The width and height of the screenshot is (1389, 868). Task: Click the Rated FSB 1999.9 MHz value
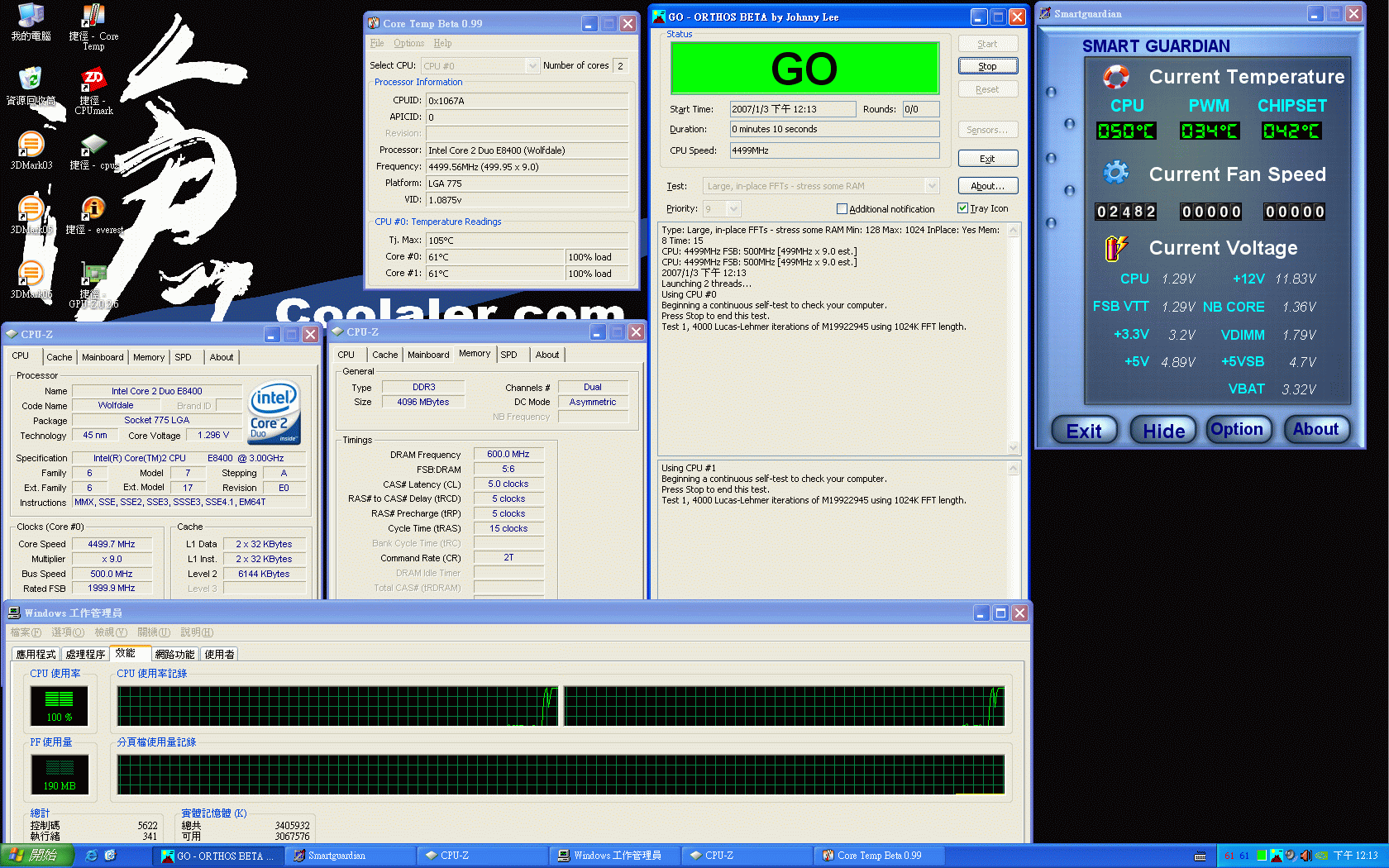pyautogui.click(x=112, y=589)
